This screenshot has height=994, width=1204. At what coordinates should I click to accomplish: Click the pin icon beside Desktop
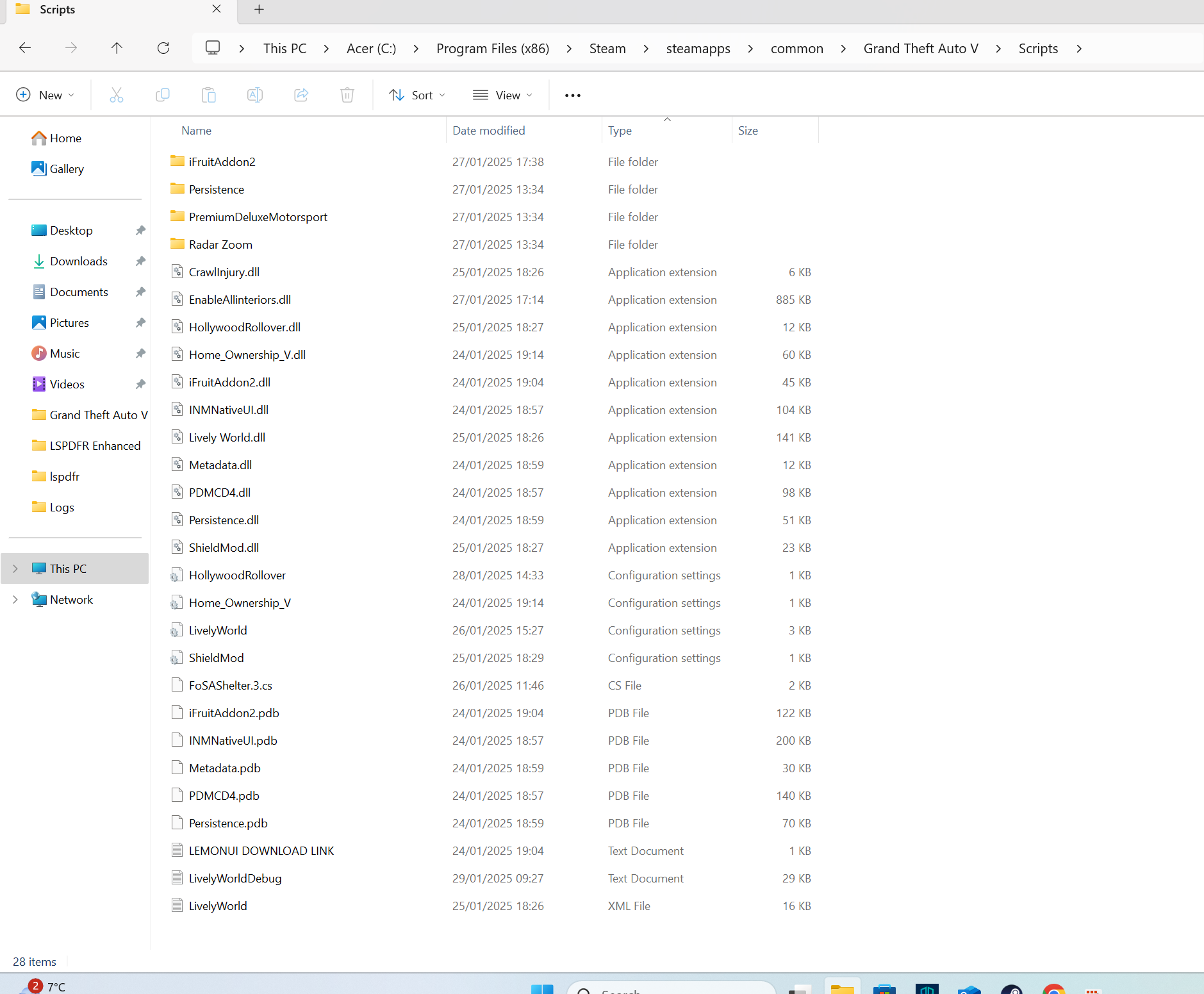[x=140, y=230]
